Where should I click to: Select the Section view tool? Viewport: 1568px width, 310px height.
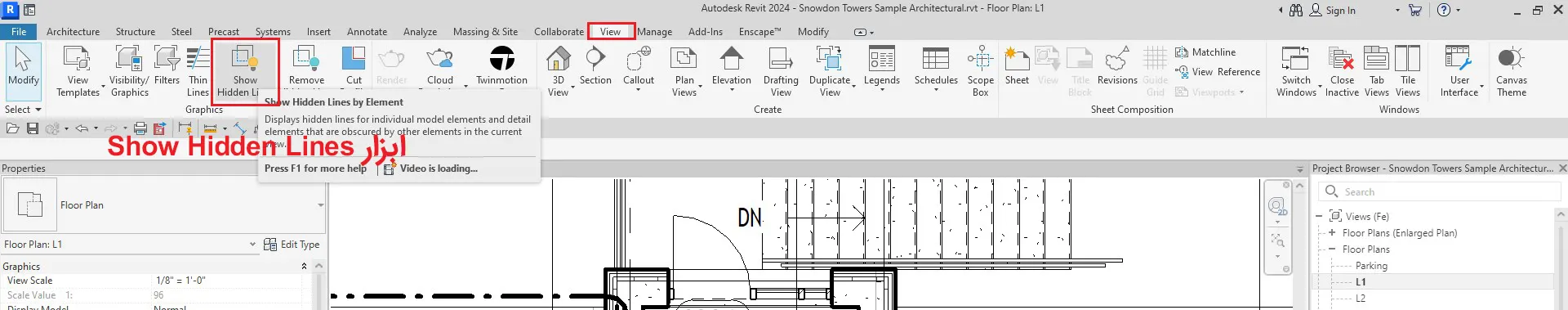[595, 67]
